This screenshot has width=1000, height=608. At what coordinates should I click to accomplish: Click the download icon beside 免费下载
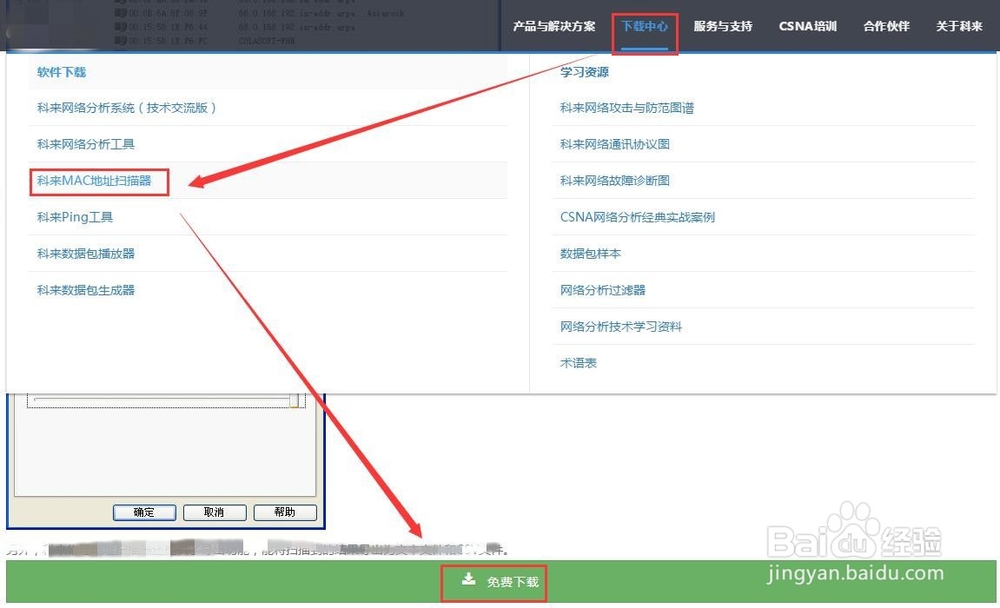[469, 579]
